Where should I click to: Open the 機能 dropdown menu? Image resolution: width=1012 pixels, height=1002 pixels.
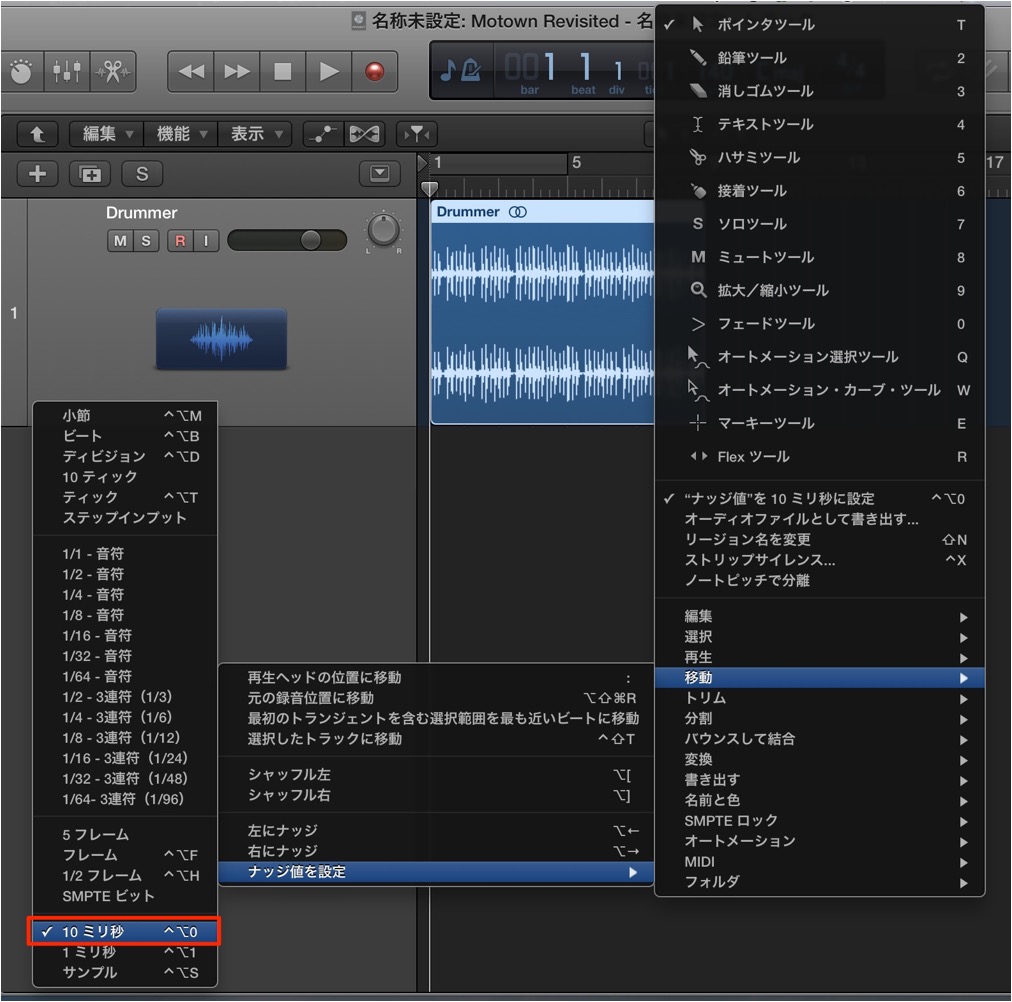point(181,134)
